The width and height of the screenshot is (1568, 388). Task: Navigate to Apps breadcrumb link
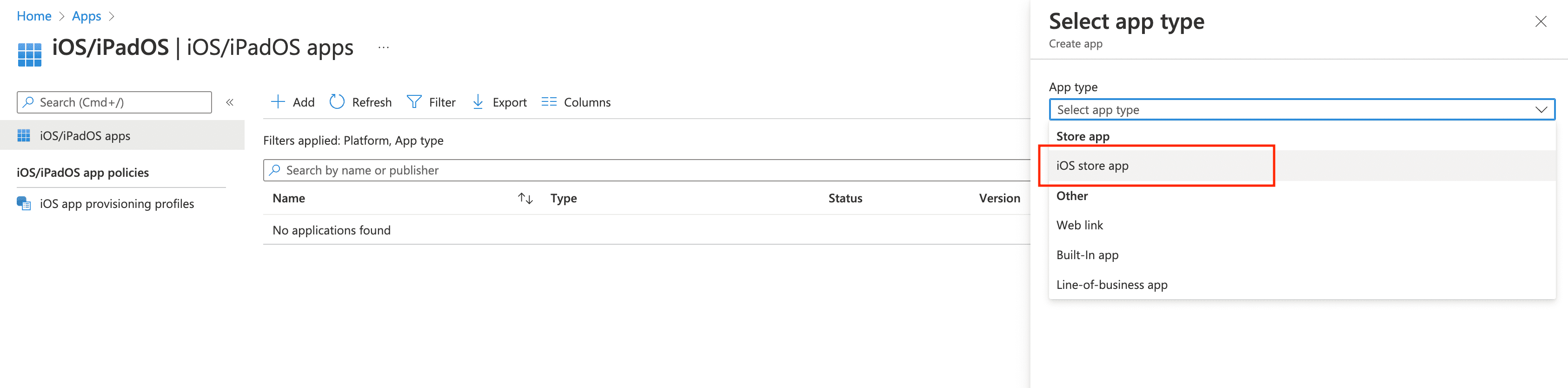tap(86, 16)
